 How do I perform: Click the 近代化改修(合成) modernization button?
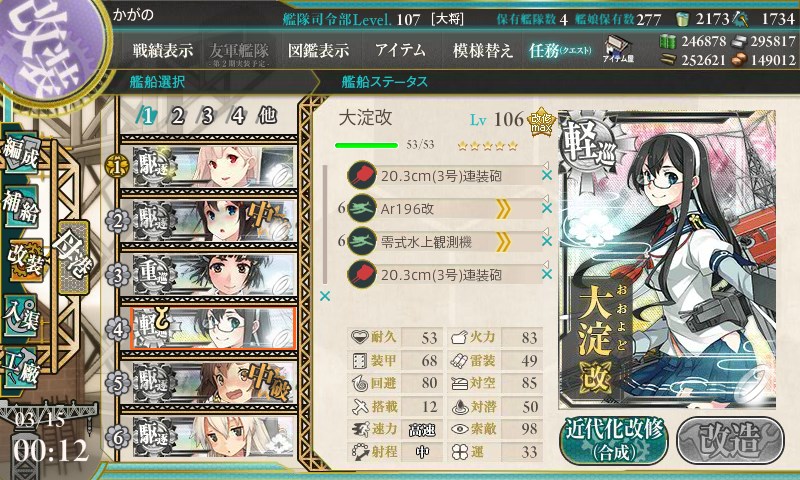[x=614, y=440]
